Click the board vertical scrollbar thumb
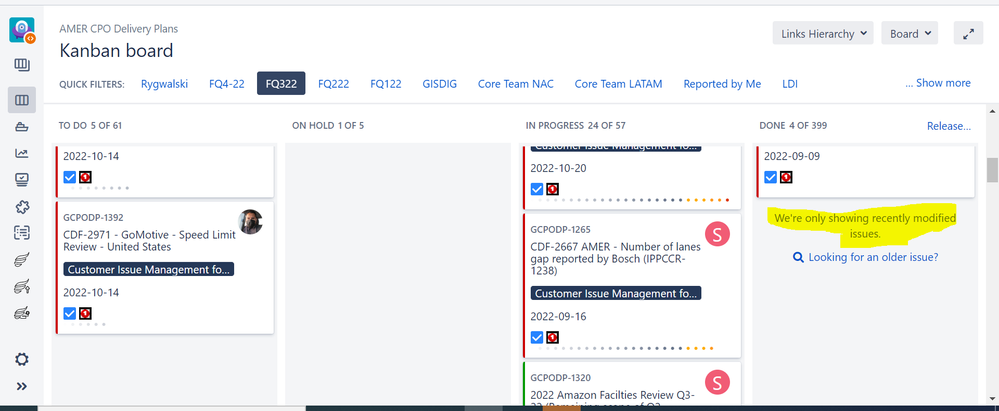 (992, 170)
